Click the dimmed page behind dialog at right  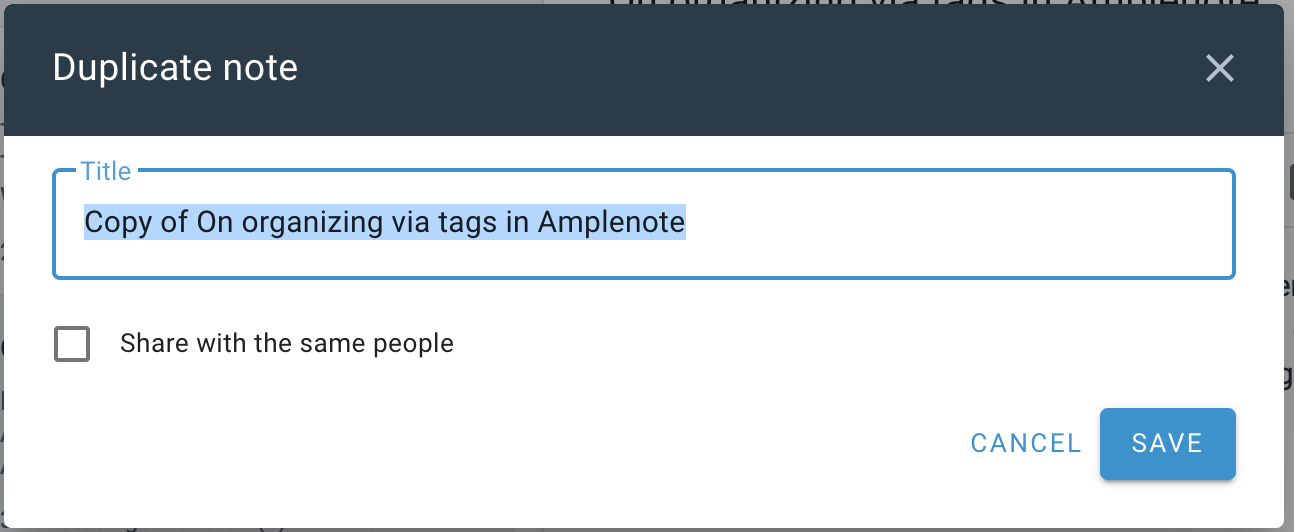click(1289, 300)
